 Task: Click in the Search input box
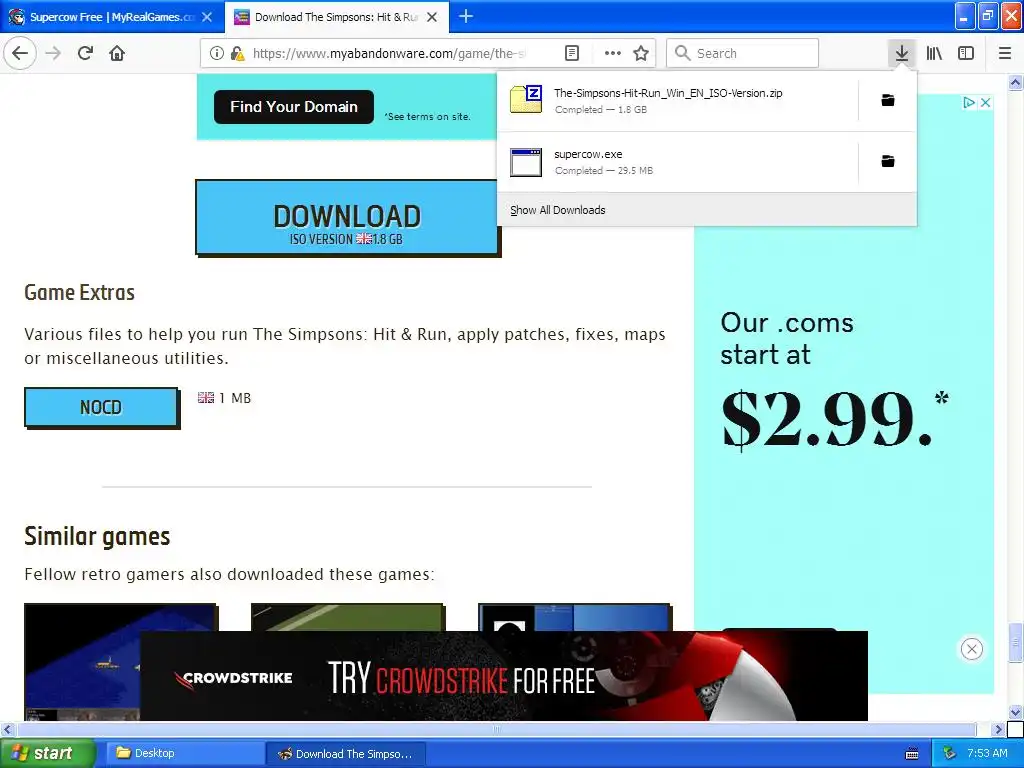(x=743, y=53)
